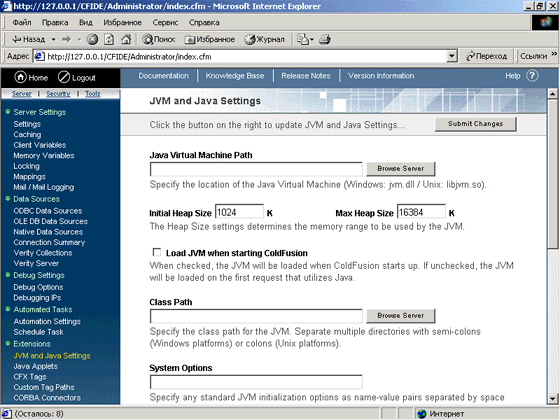Click the Windows logo throbber icon

click(x=545, y=22)
